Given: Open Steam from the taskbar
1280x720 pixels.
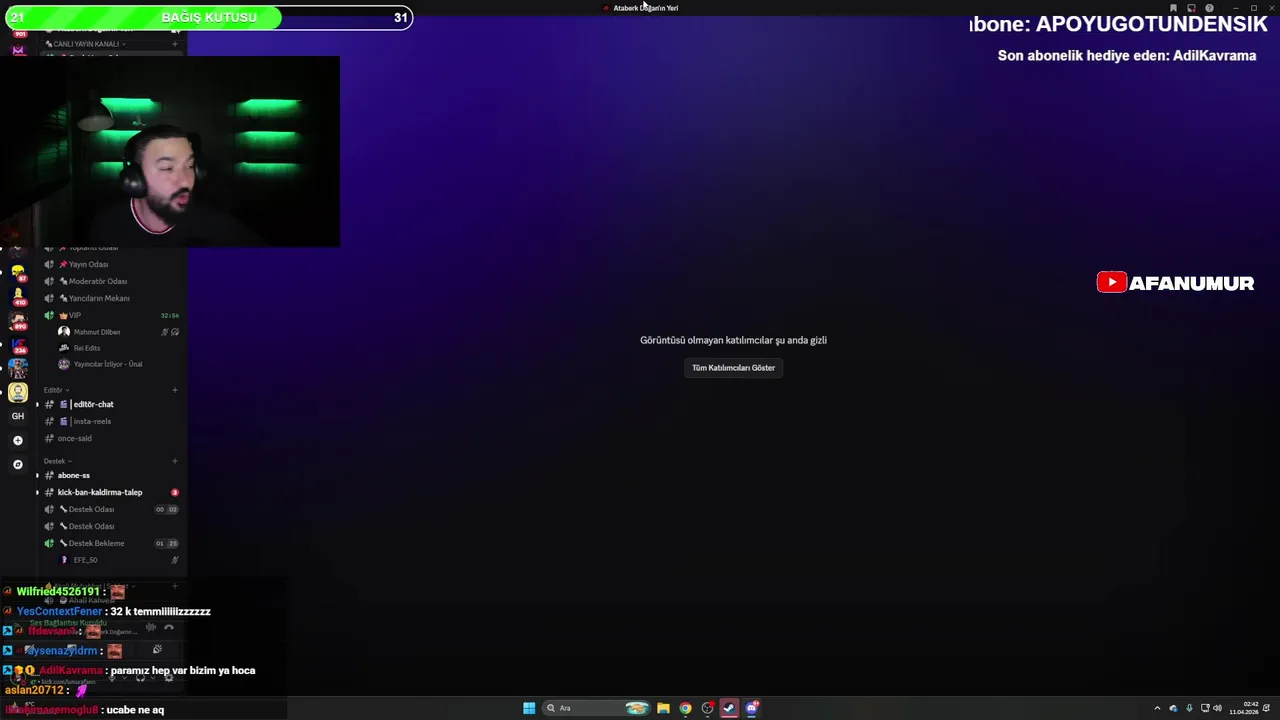Looking at the screenshot, I should pyautogui.click(x=729, y=708).
